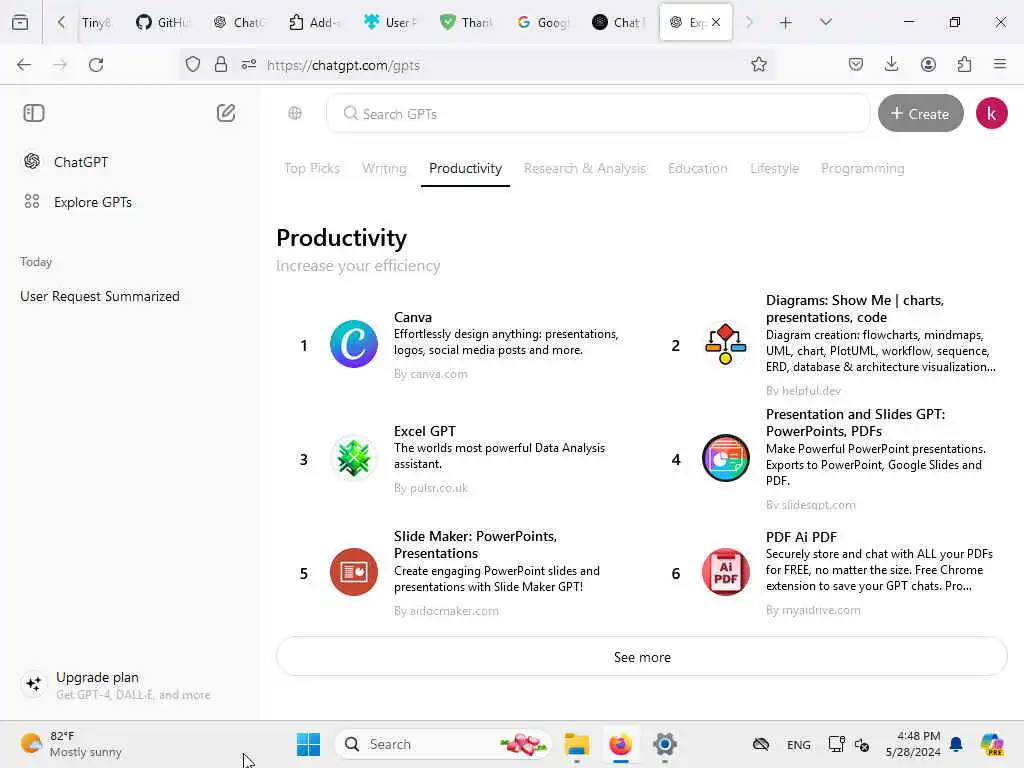Click the Firefox taskbar icon
Image resolution: width=1024 pixels, height=768 pixels.
620,744
